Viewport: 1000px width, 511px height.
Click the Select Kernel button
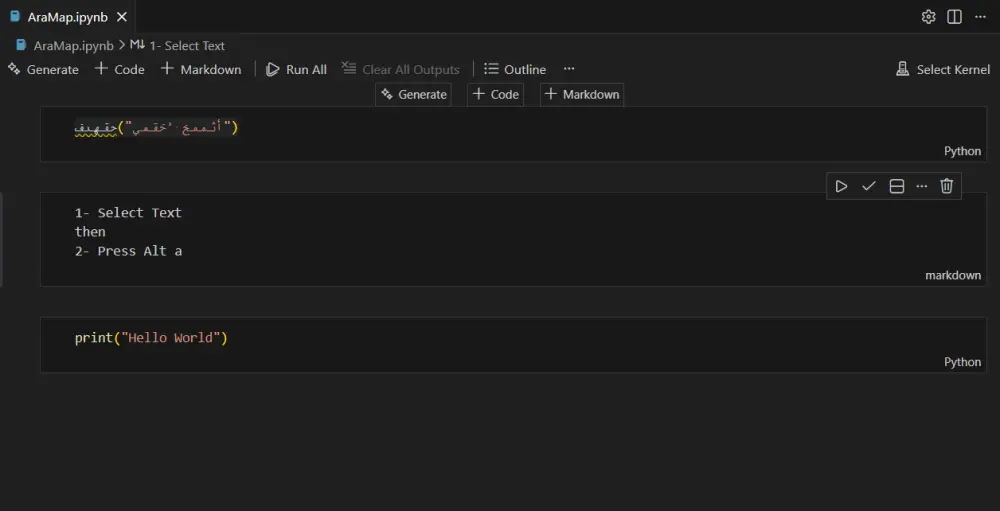943,69
